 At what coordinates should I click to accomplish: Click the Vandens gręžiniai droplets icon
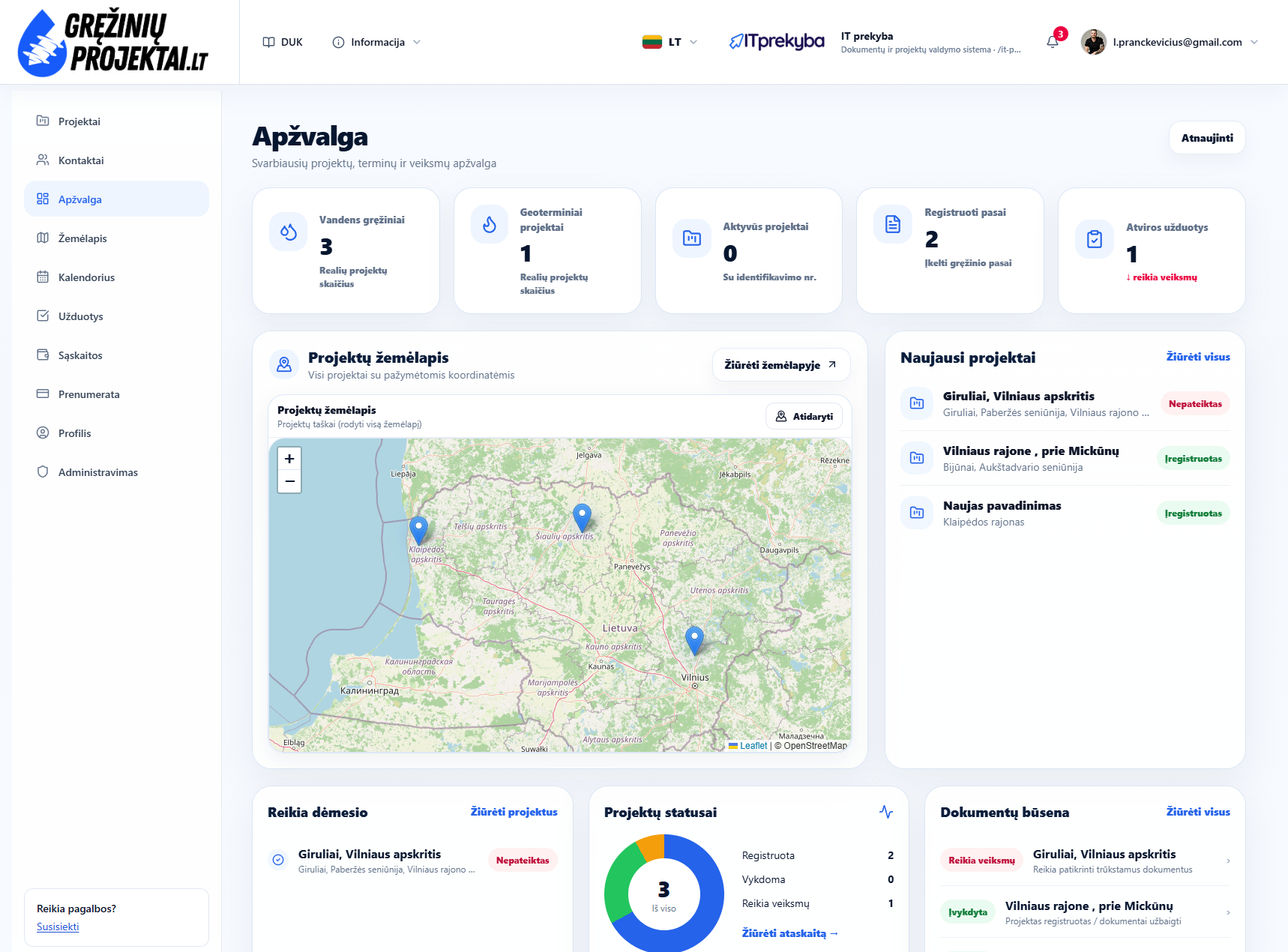[289, 232]
